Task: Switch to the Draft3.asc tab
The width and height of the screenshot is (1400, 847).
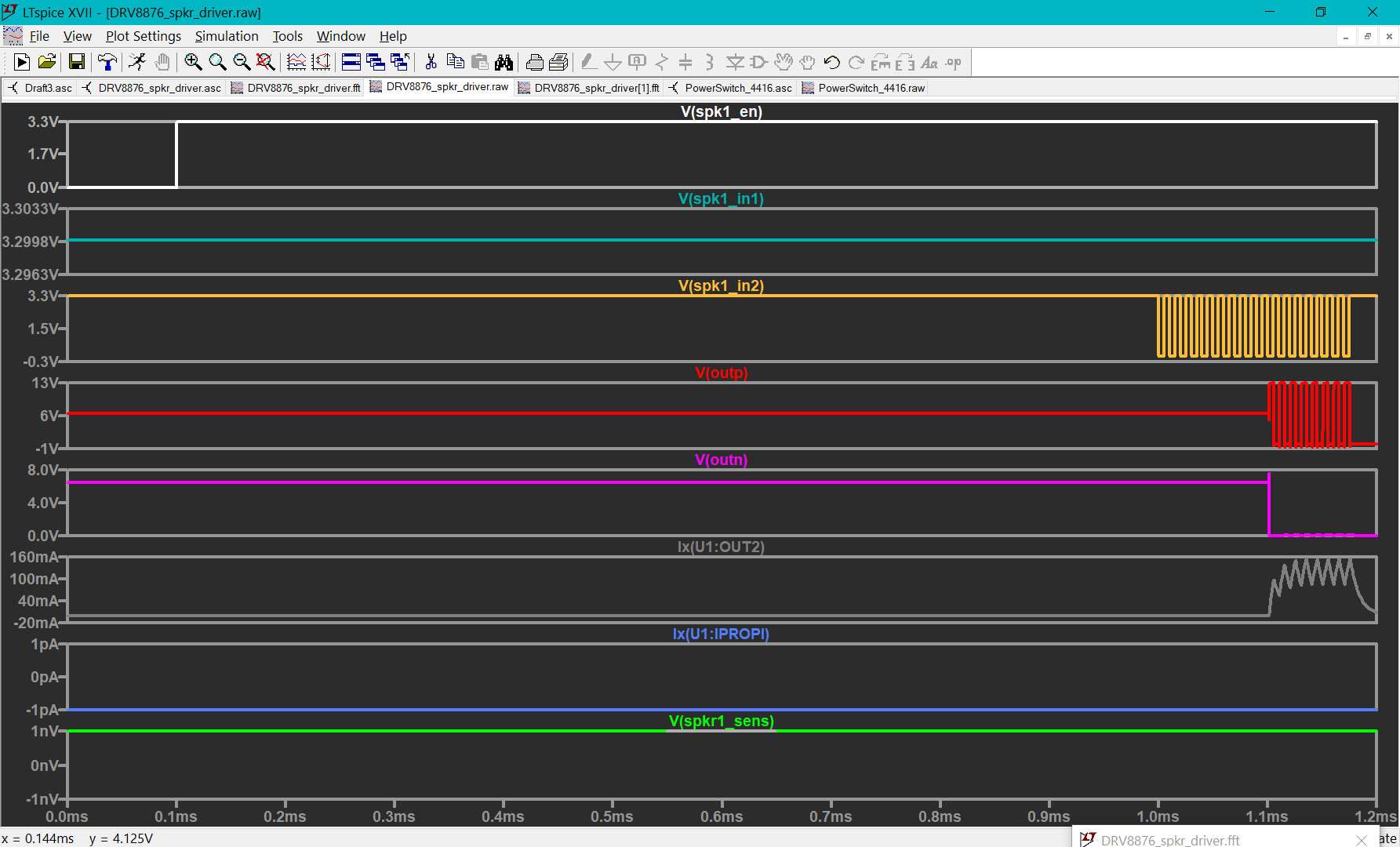Action: coord(40,88)
